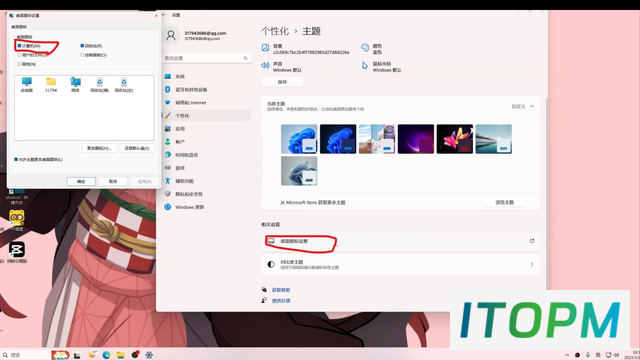
Task: Toggle 允许主题更改桌面图标(L) checkbox
Action: click(16, 159)
